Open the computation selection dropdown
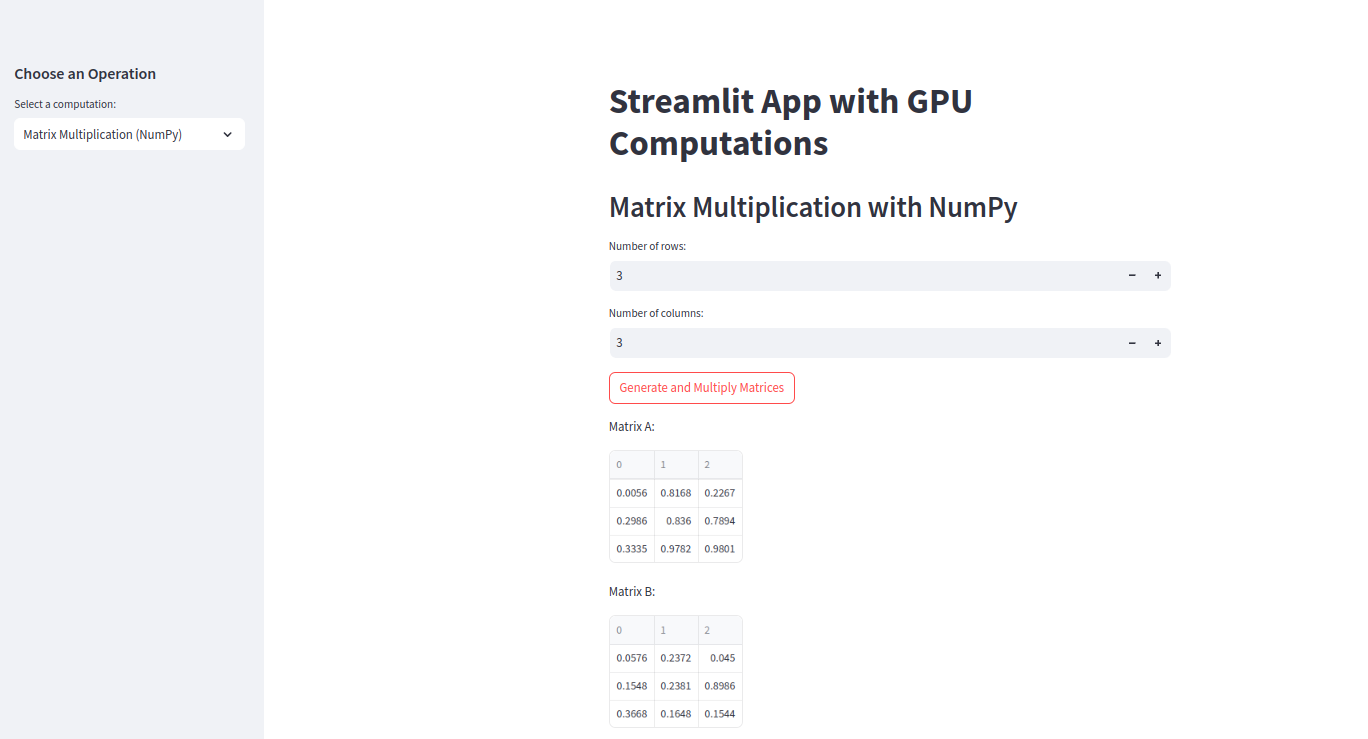 point(120,135)
